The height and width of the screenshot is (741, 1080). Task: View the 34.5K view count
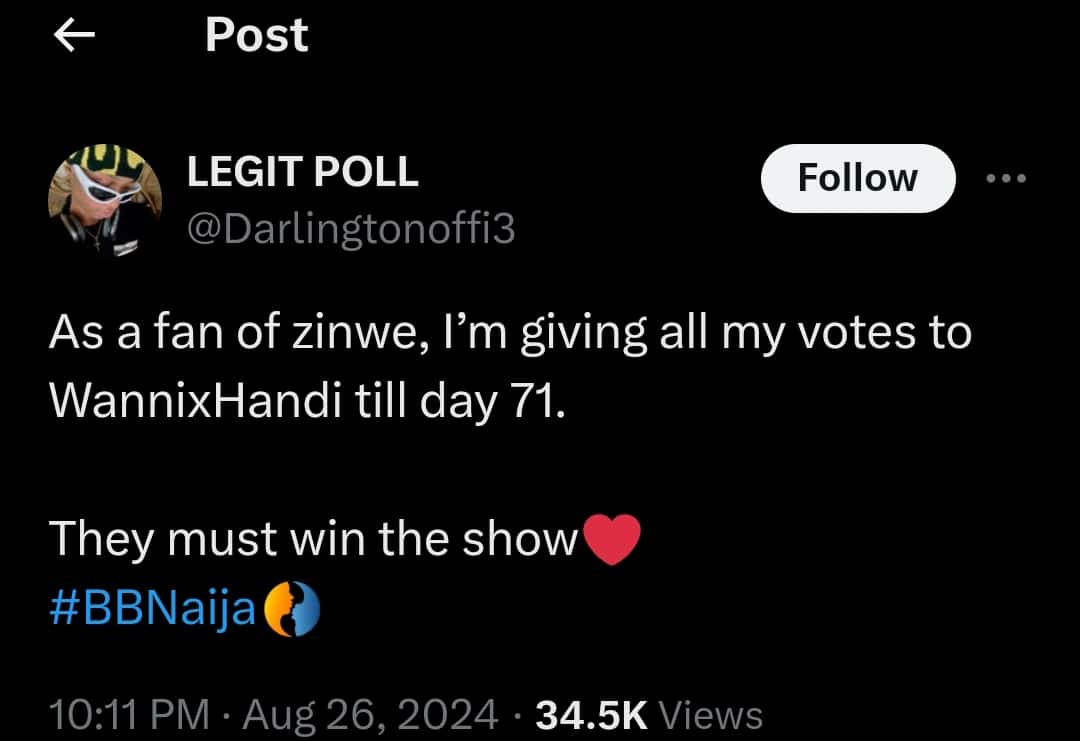[x=592, y=714]
